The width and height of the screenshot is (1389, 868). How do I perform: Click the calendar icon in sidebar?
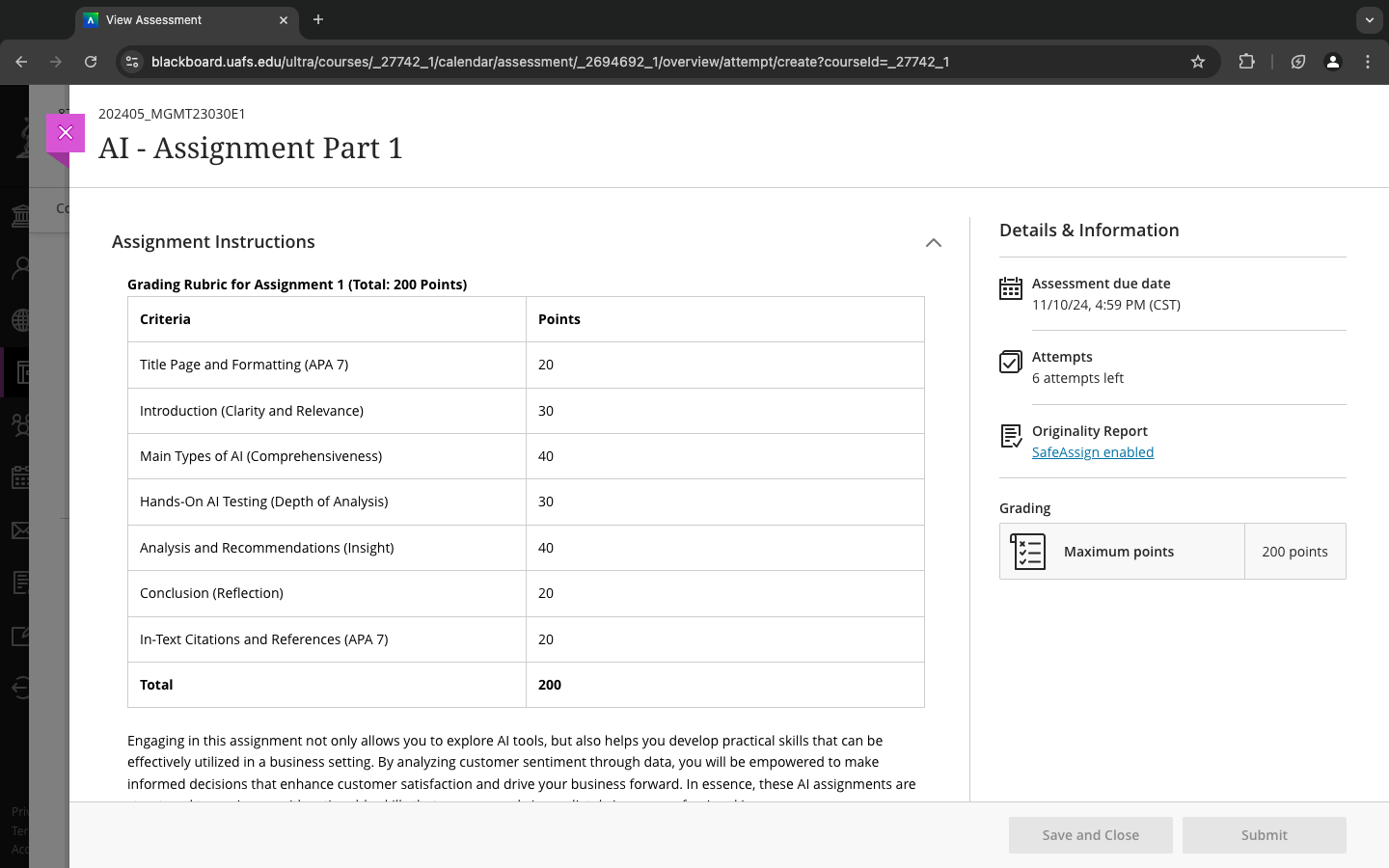19,476
